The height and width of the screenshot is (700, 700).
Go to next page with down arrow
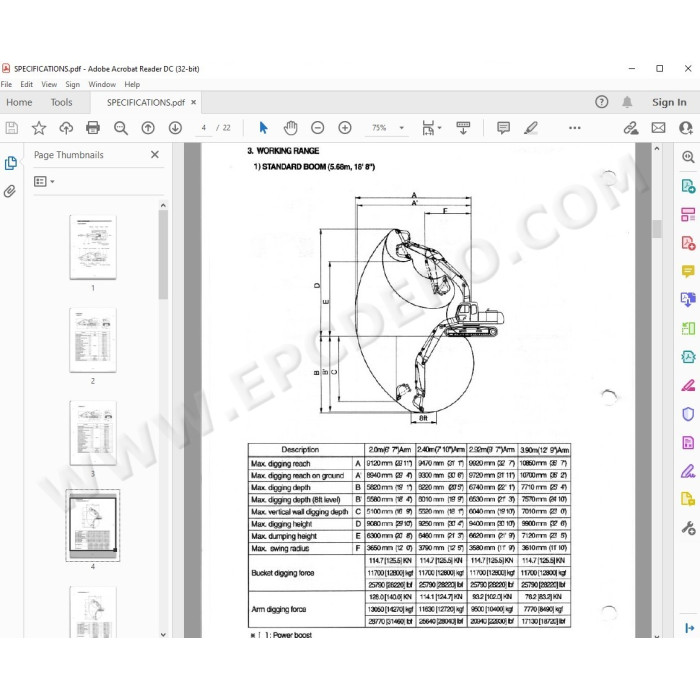(x=175, y=128)
